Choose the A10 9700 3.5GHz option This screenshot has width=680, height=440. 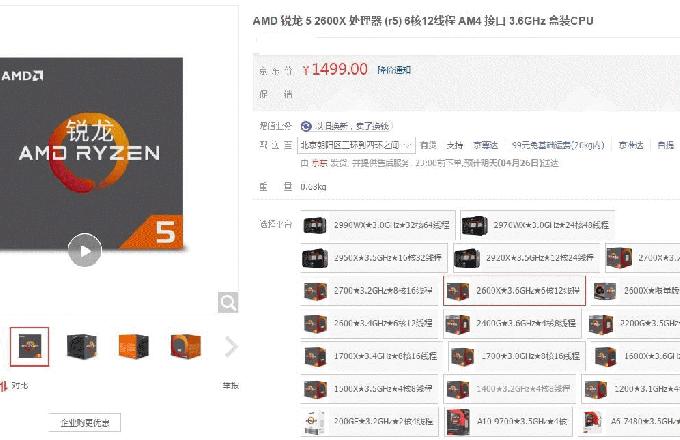point(507,421)
